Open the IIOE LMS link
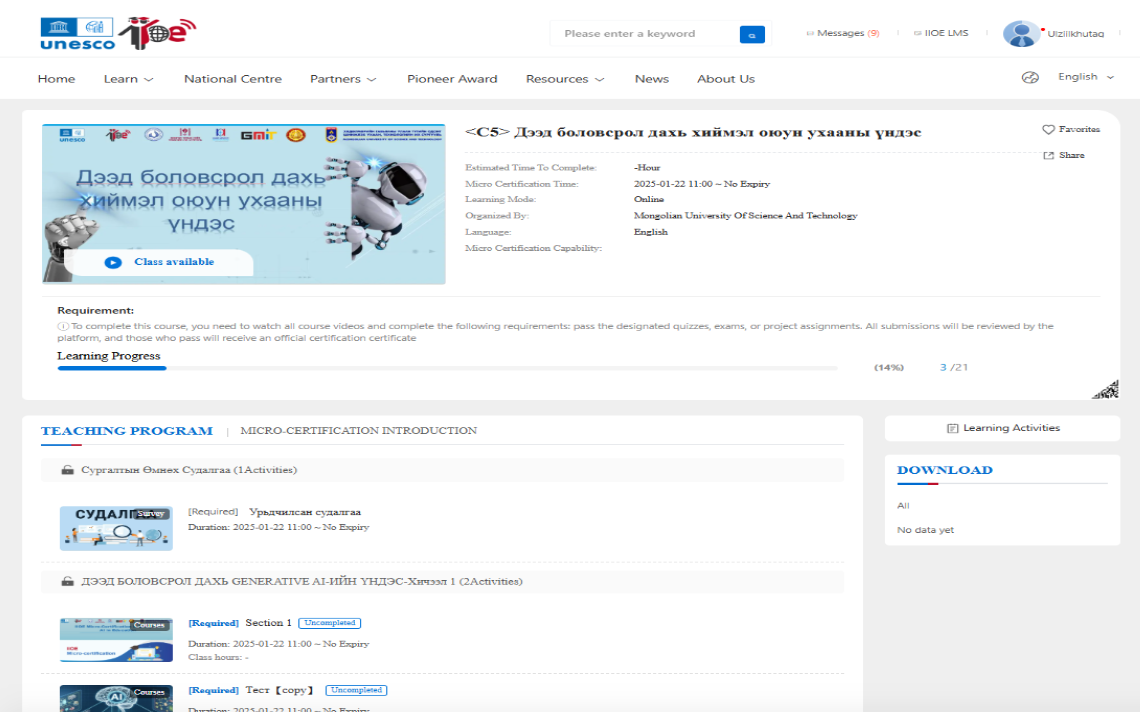The height and width of the screenshot is (712, 1140). pyautogui.click(x=940, y=34)
